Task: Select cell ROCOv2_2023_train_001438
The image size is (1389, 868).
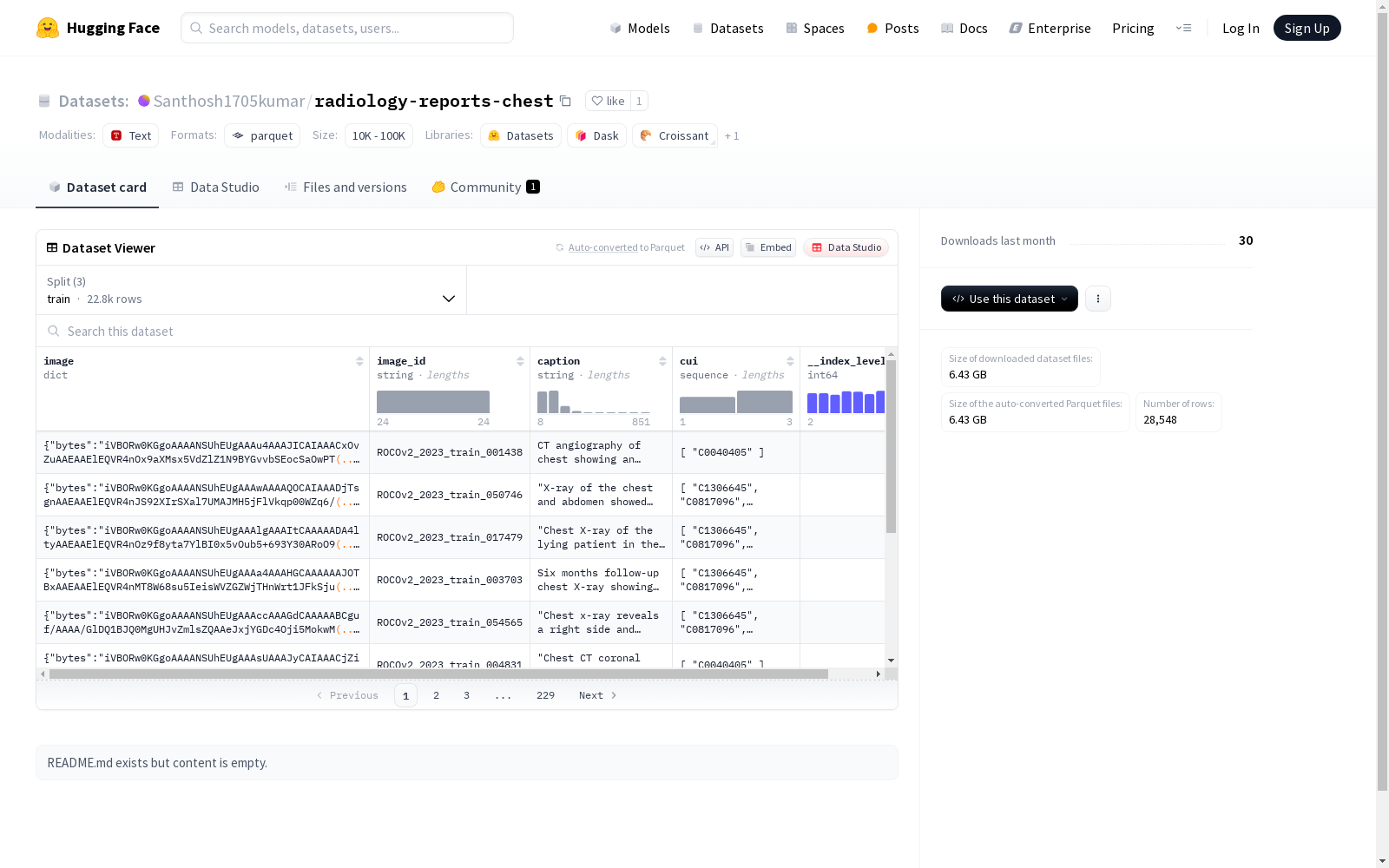Action: point(450,452)
